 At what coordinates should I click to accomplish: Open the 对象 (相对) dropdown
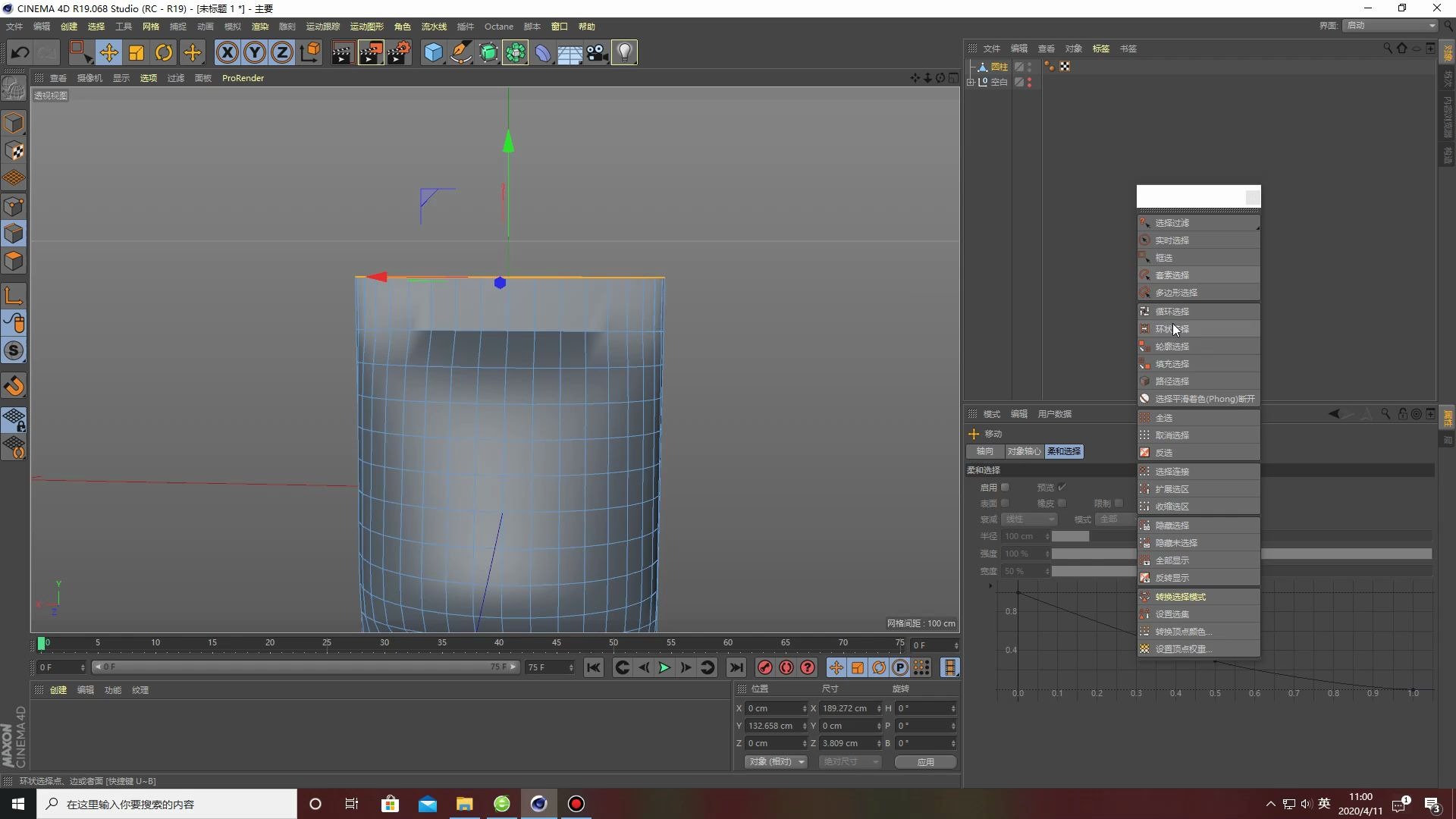(x=775, y=761)
